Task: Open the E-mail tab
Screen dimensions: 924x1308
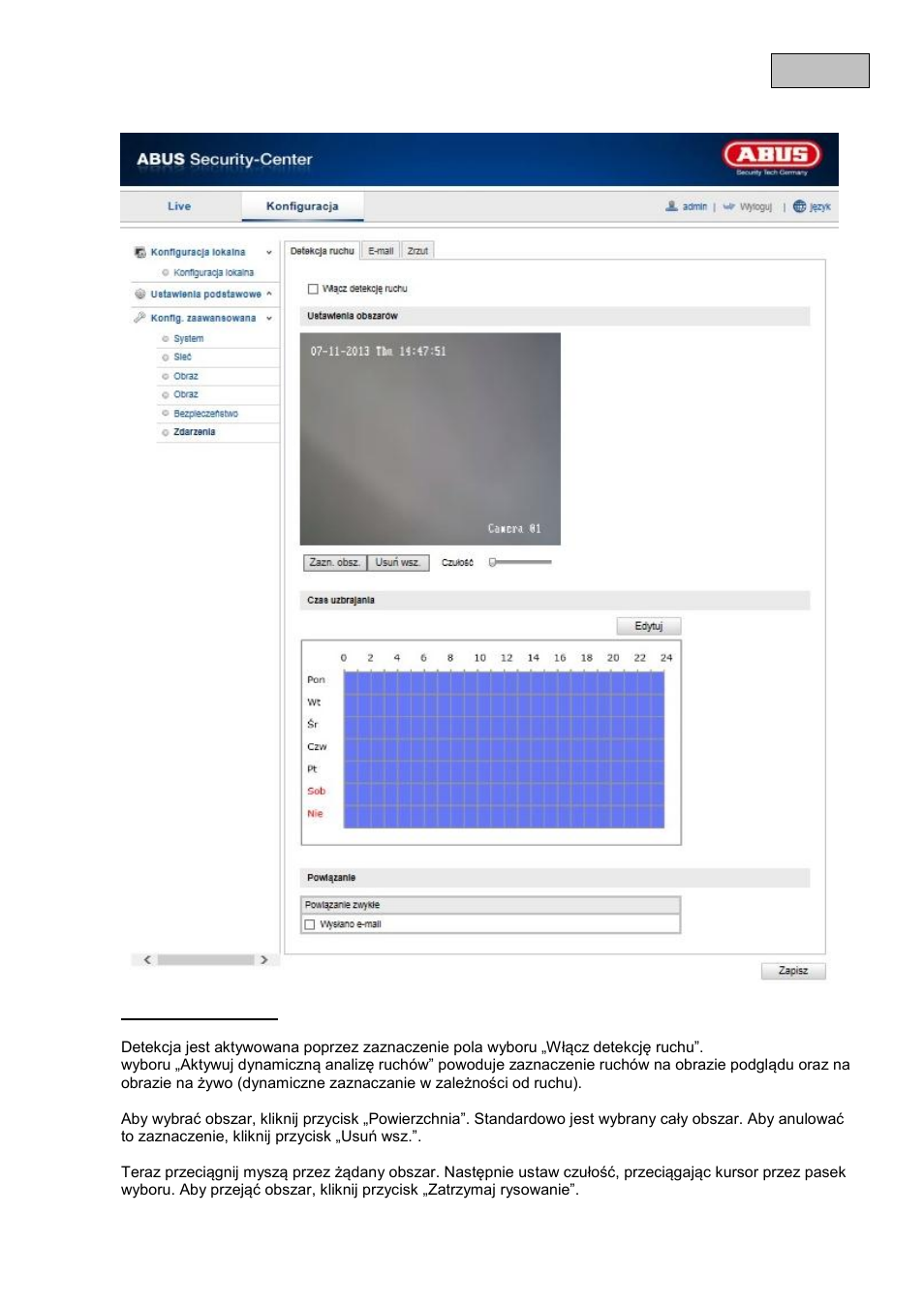Action: (381, 251)
